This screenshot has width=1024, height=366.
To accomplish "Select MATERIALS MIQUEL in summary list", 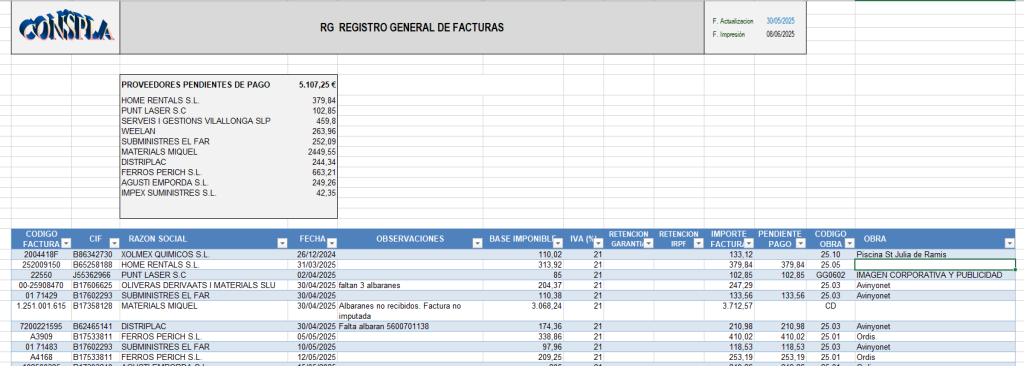I will tap(159, 152).
